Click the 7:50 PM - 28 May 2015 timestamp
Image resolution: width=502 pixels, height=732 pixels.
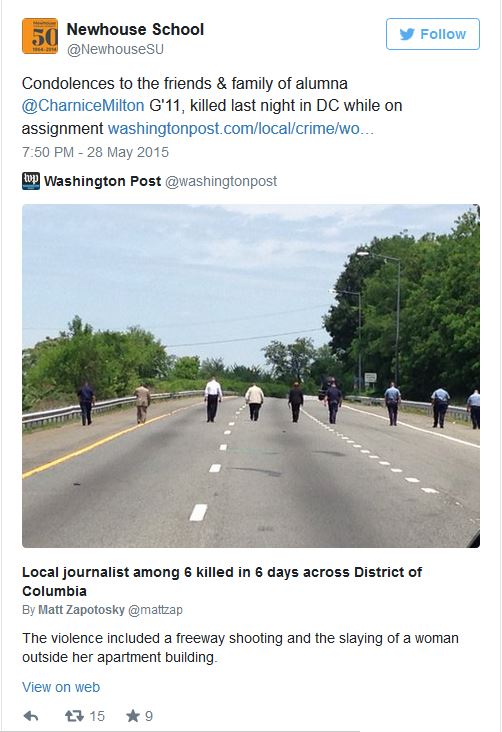(x=95, y=152)
